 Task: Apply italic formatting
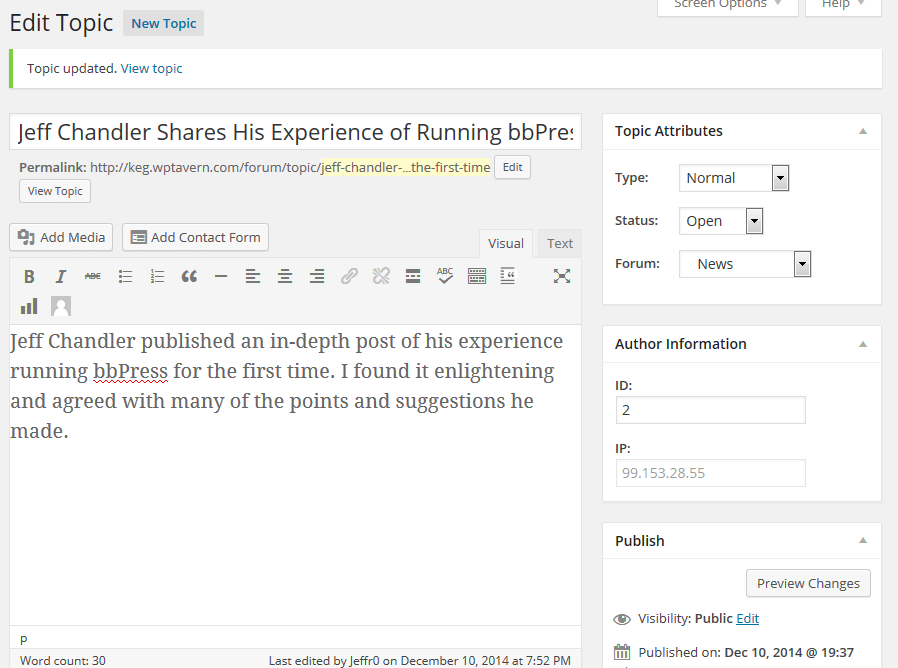(x=61, y=276)
